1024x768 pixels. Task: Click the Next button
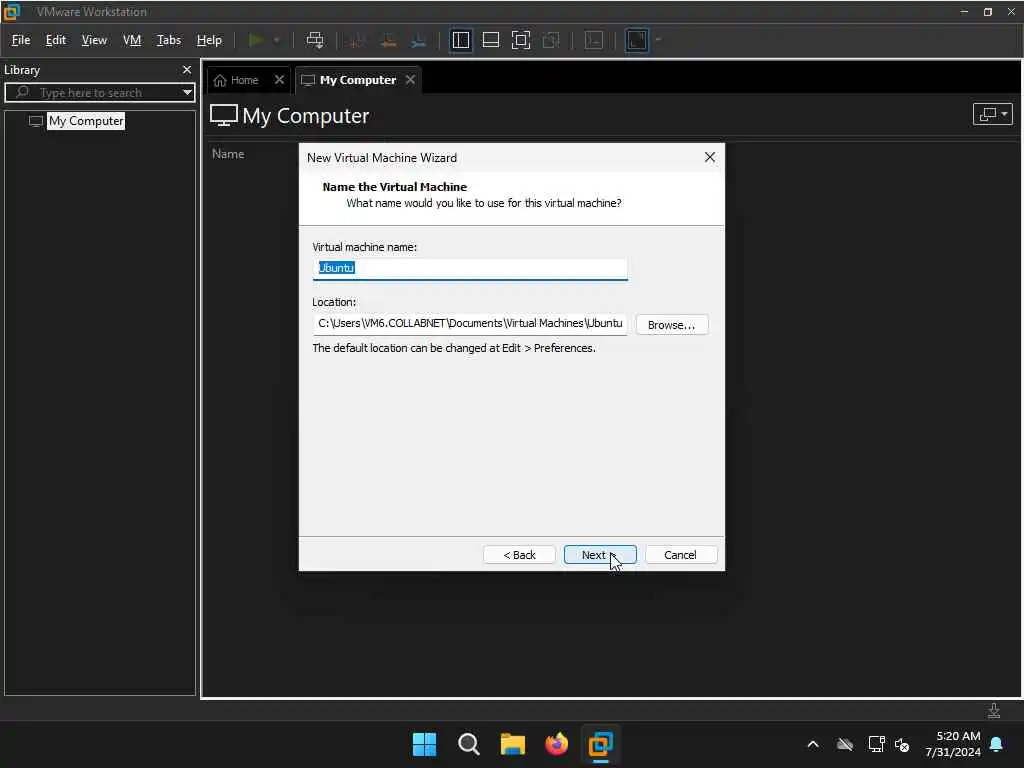pos(600,554)
